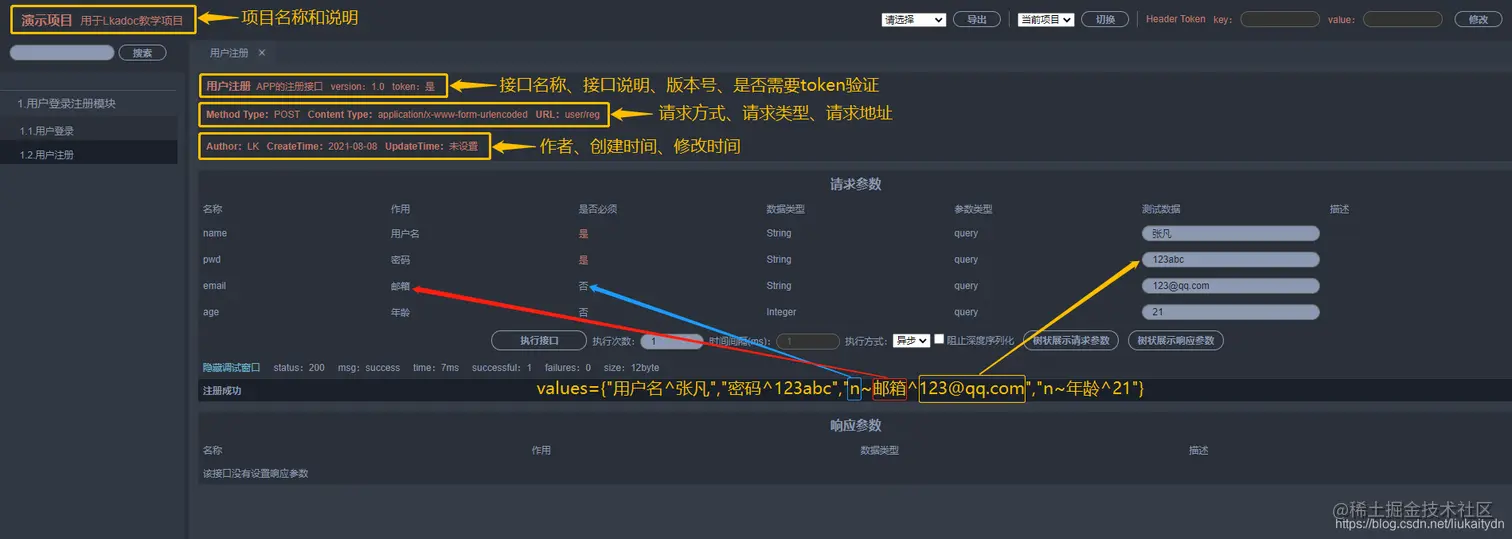This screenshot has width=1512, height=539.
Task: Open the 执行方式 异步 dropdown
Action: (911, 341)
